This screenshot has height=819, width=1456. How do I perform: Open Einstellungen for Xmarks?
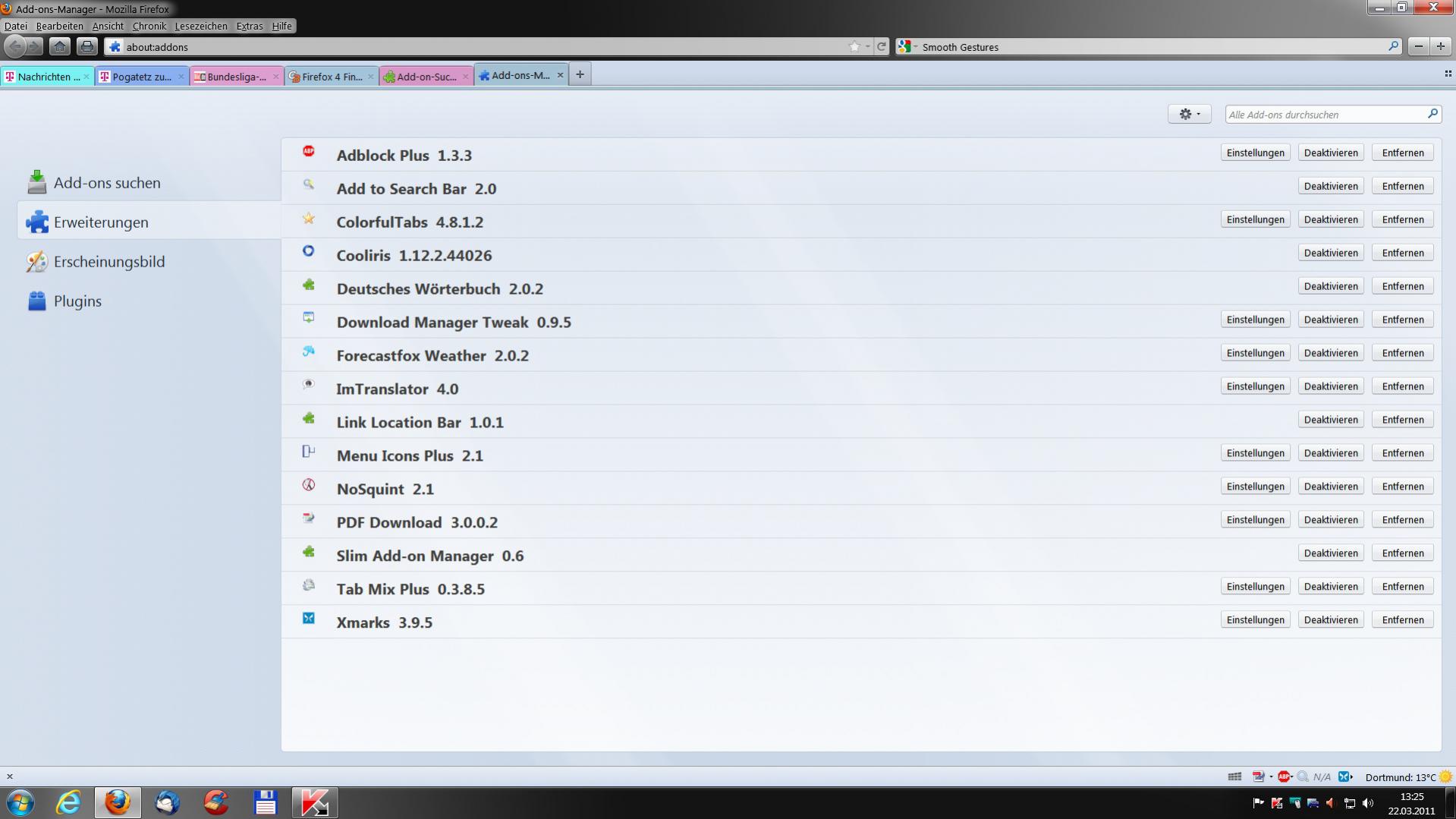coord(1255,620)
